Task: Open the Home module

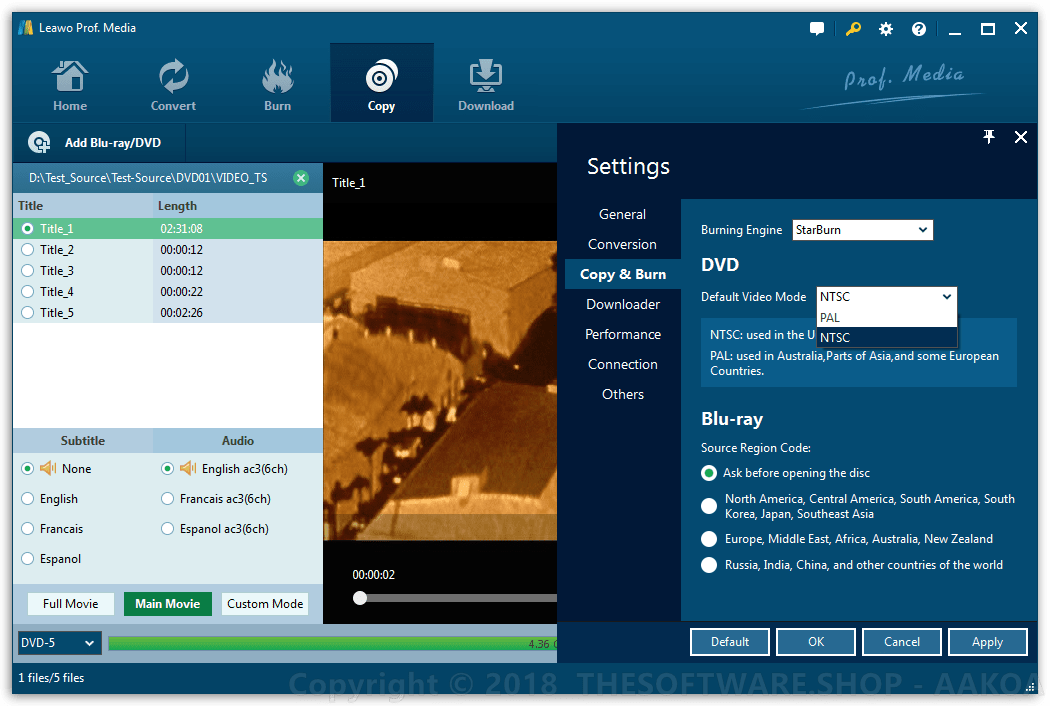Action: pos(70,85)
